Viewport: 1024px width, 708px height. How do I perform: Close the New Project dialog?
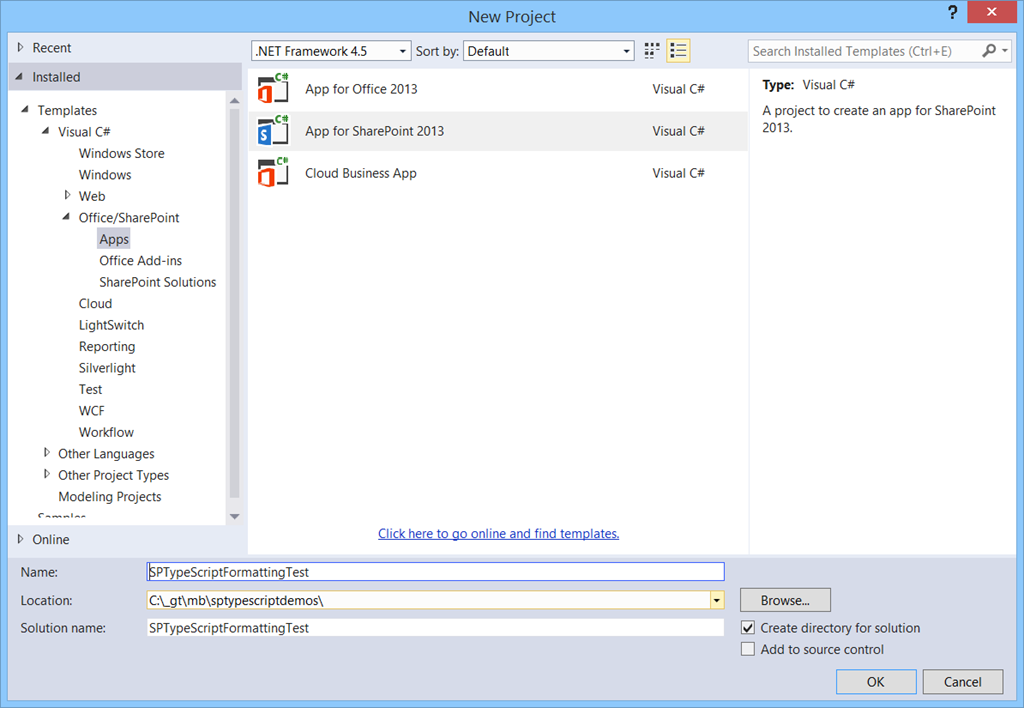coord(991,12)
